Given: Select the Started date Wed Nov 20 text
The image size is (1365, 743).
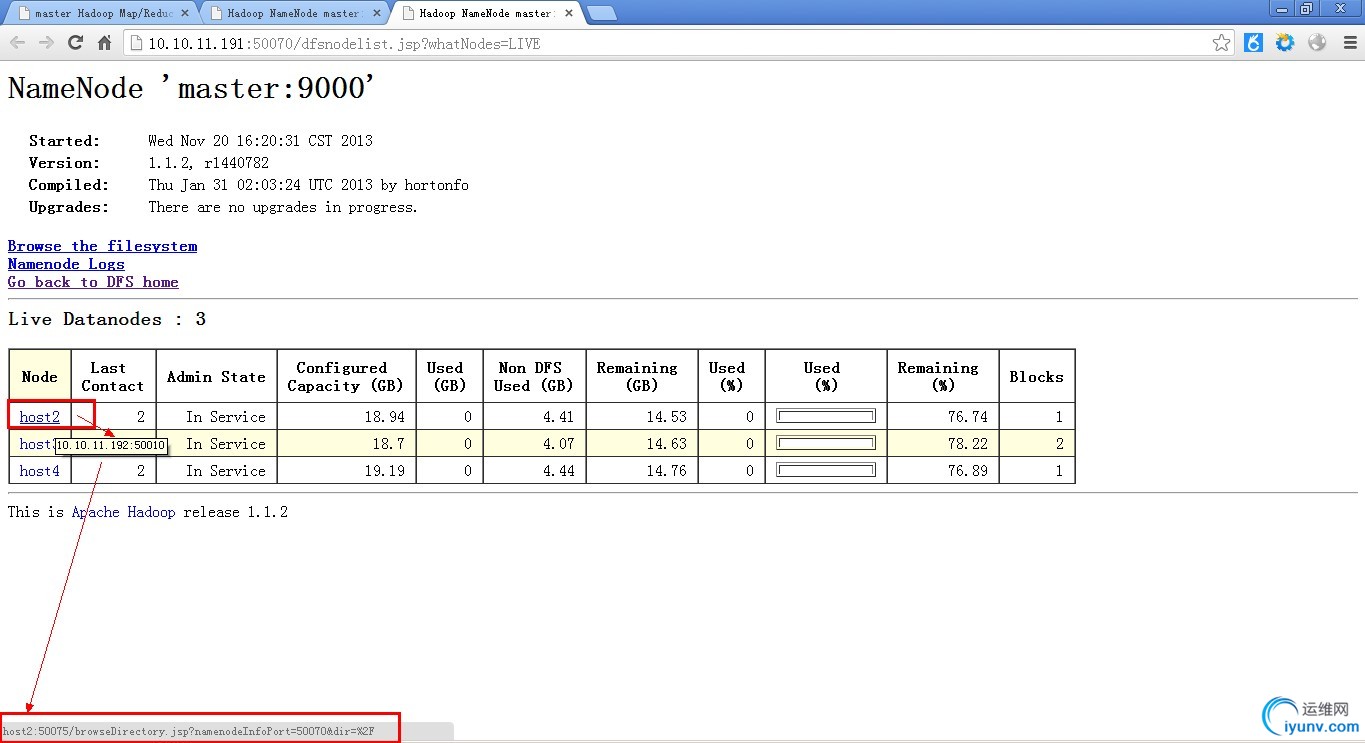Looking at the screenshot, I should point(260,141).
